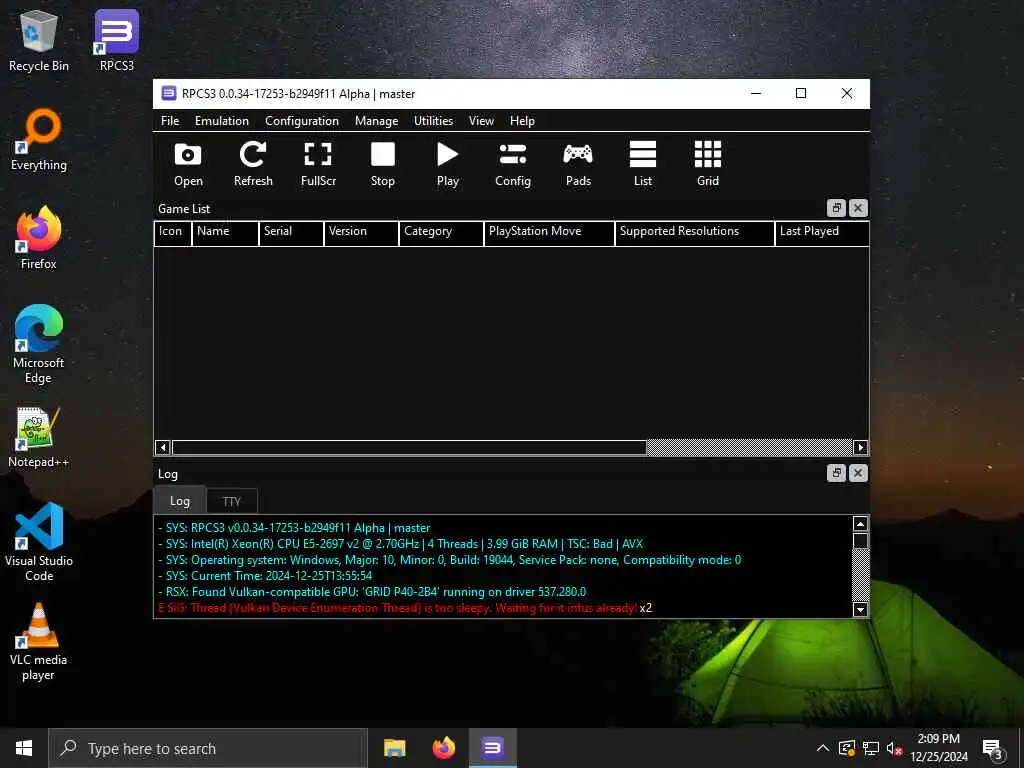Click the taskbar search box
Viewport: 1024px width, 768px height.
point(208,748)
